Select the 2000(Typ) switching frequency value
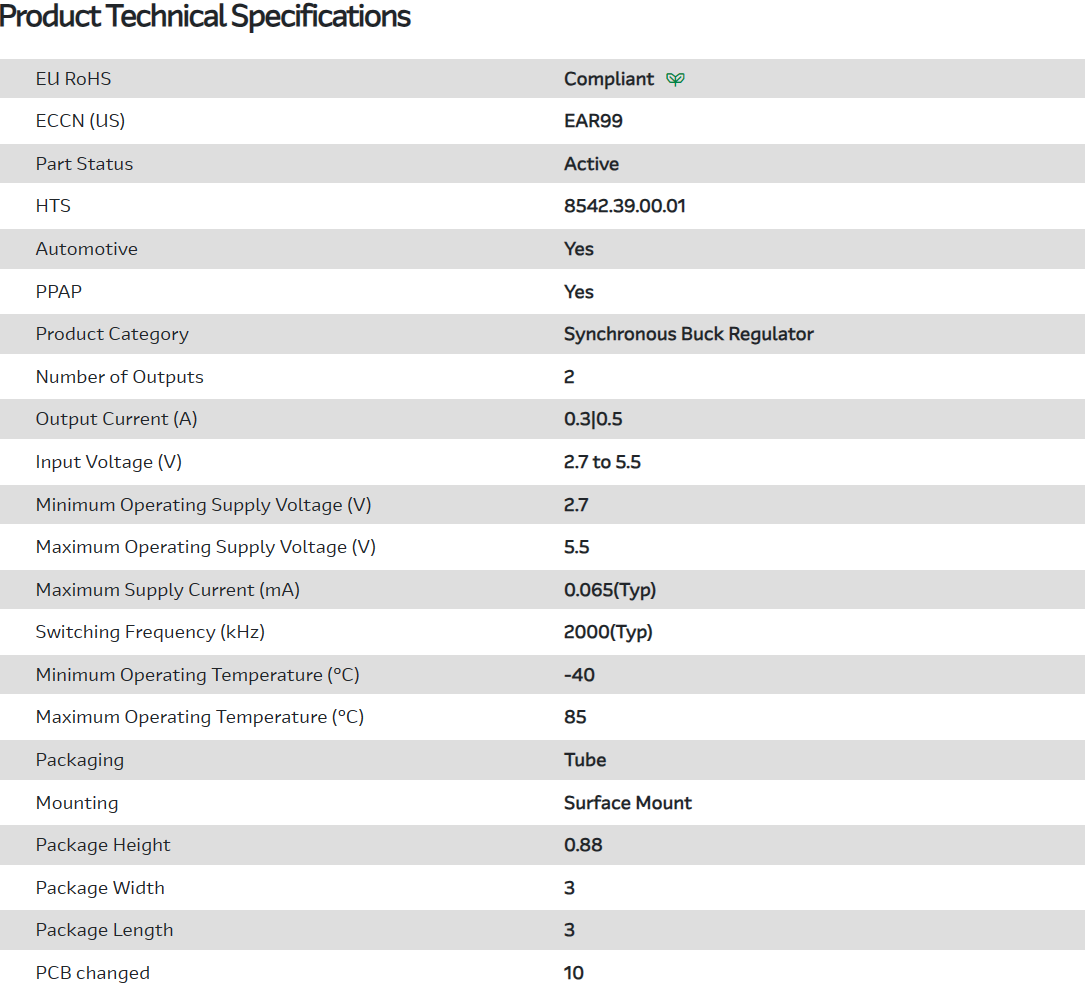The width and height of the screenshot is (1085, 990). coord(608,632)
